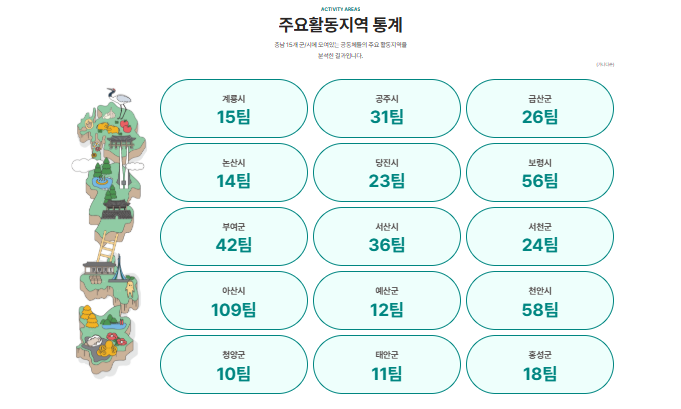Select the 태안군 11팀 card

pos(387,365)
